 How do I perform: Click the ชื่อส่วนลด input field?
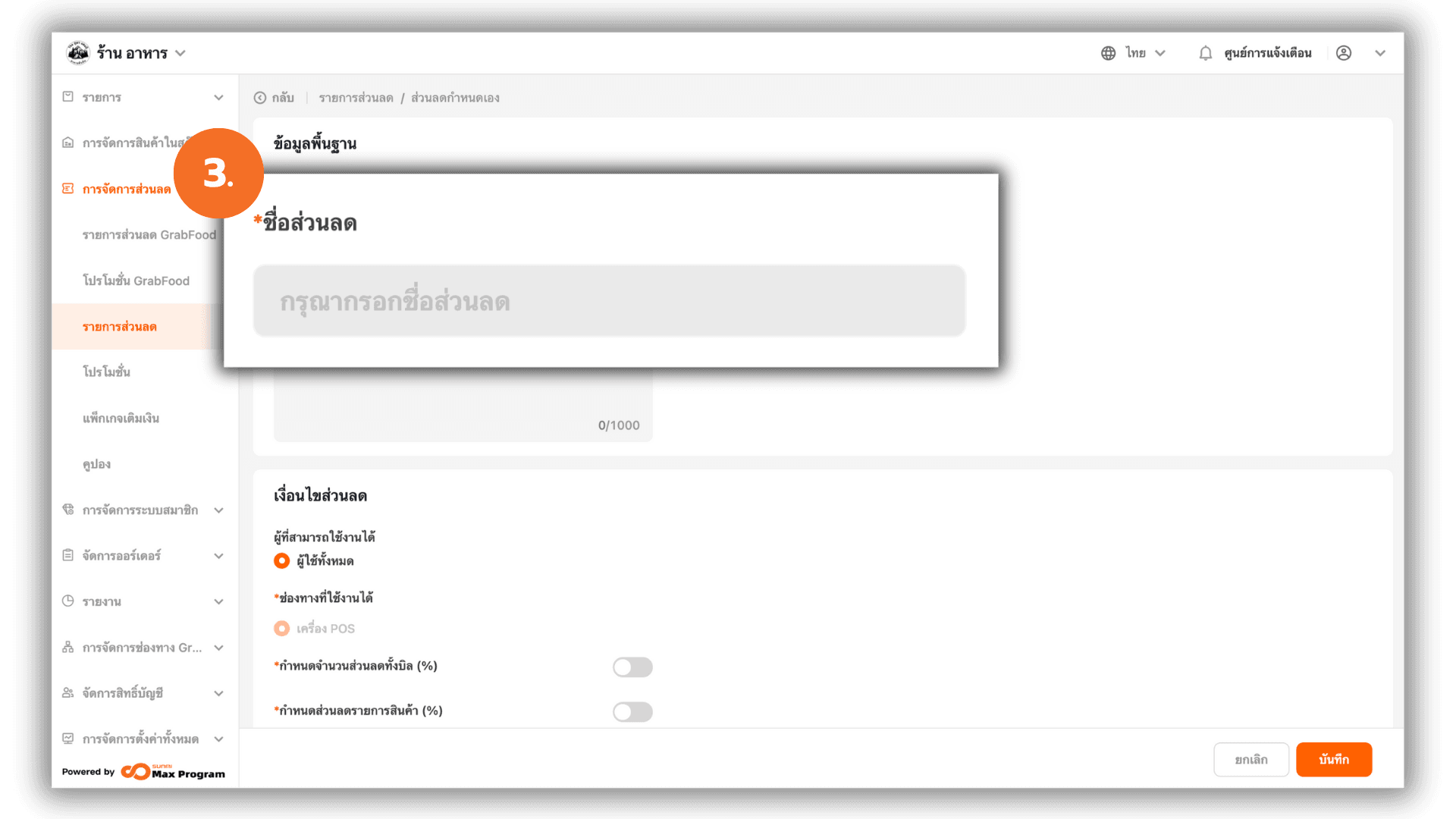tap(609, 301)
